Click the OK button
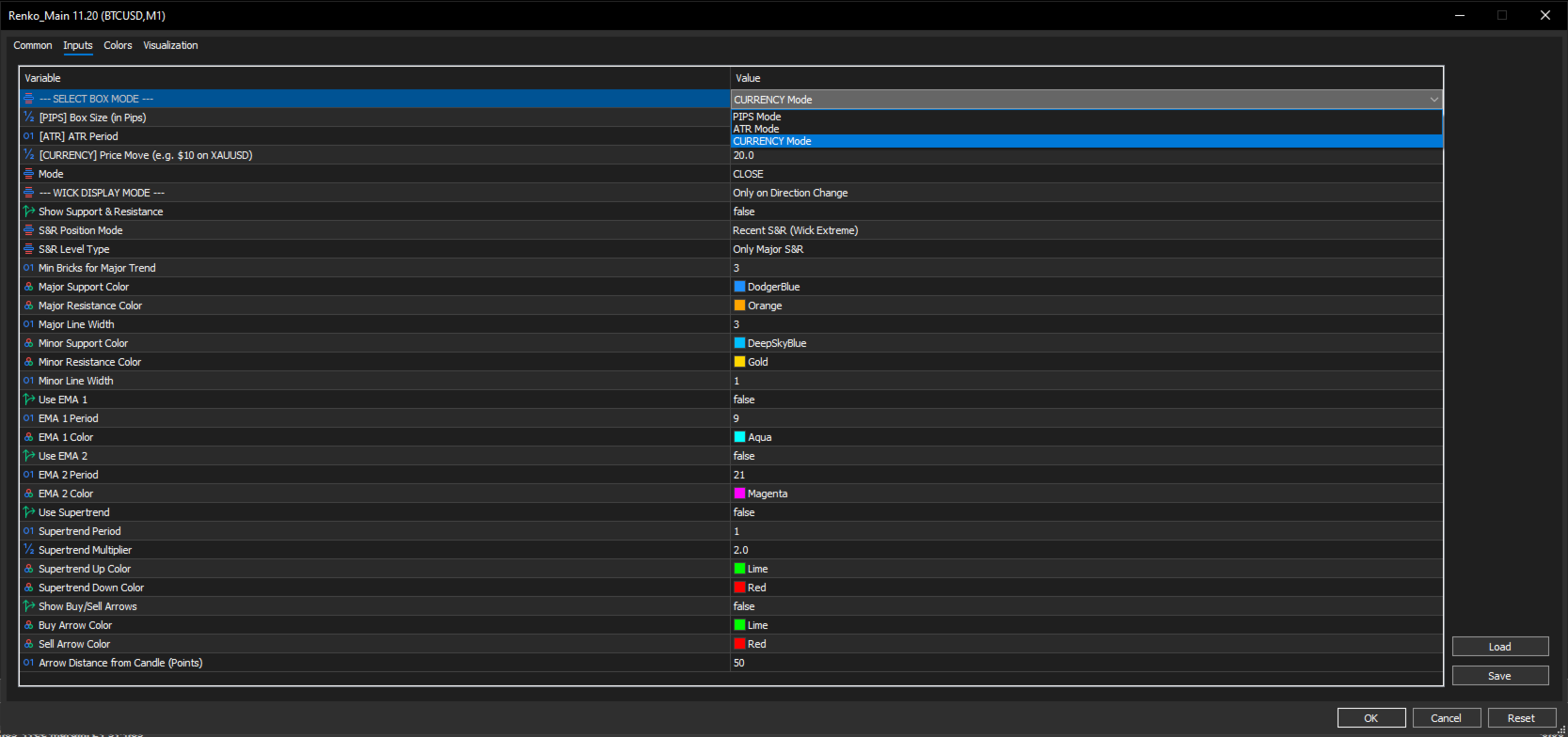 [1371, 718]
